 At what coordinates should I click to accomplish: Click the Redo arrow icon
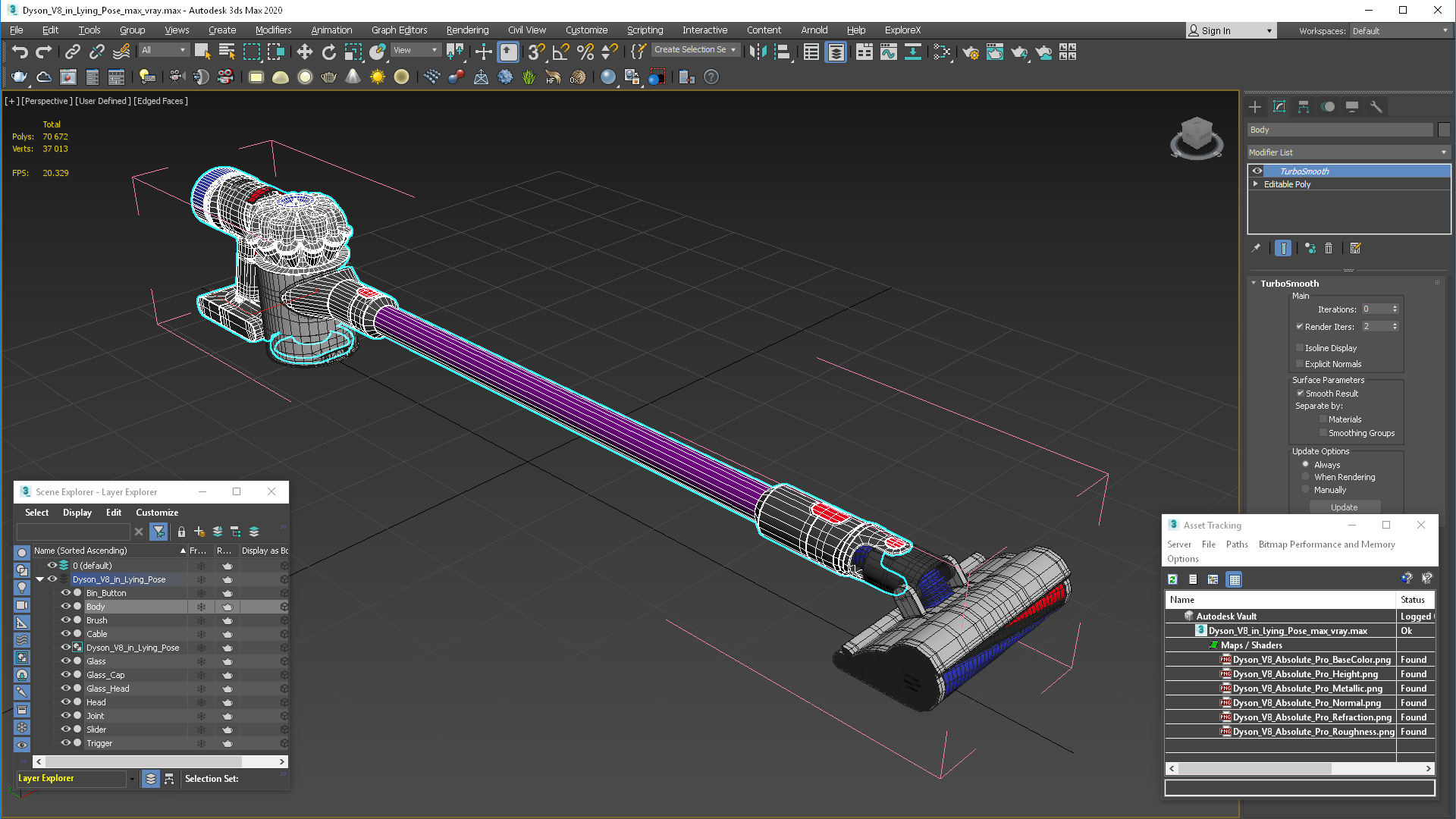pos(44,52)
